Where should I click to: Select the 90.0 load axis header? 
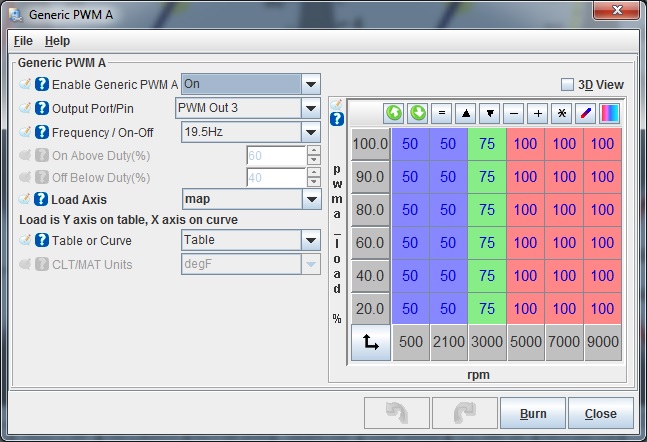point(370,177)
